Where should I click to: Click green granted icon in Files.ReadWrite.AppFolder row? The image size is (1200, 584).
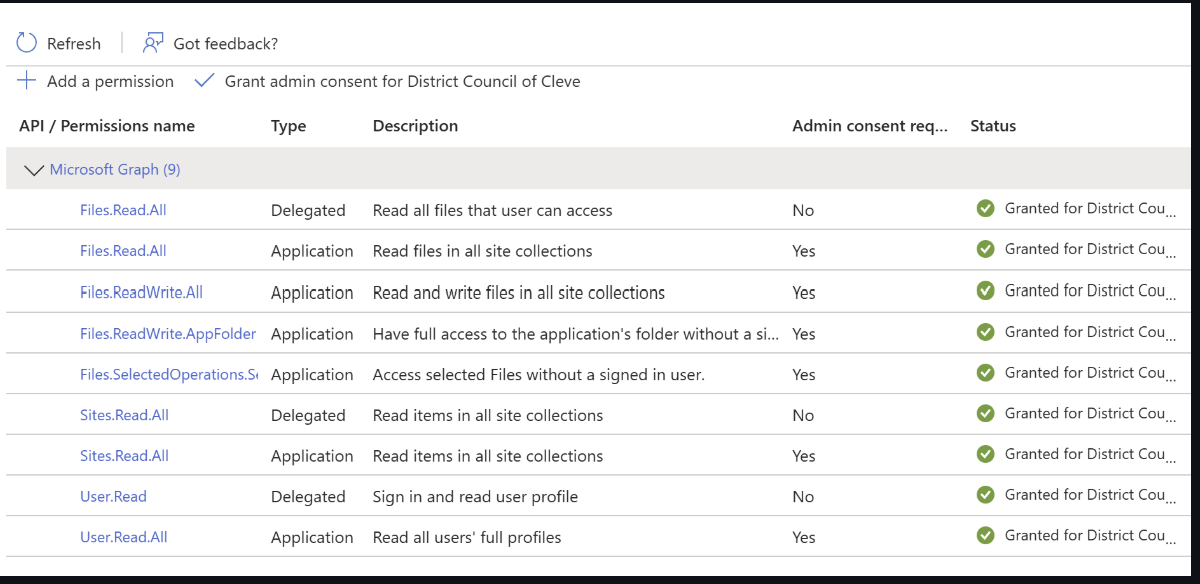(985, 332)
